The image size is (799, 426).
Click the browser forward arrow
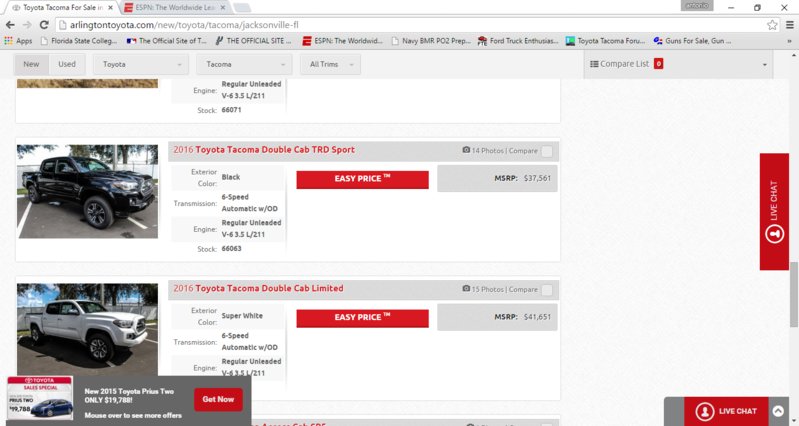(x=27, y=25)
